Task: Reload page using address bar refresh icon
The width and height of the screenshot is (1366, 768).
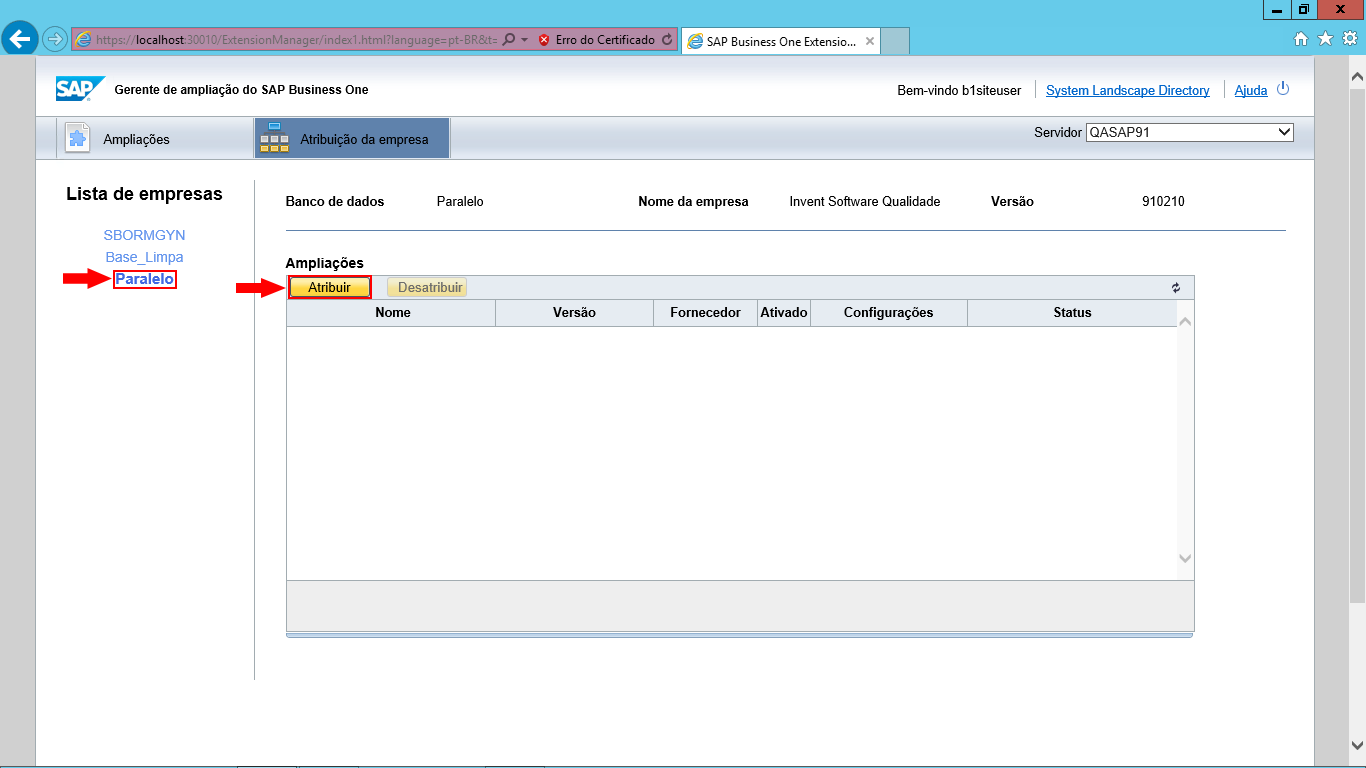Action: [x=667, y=40]
